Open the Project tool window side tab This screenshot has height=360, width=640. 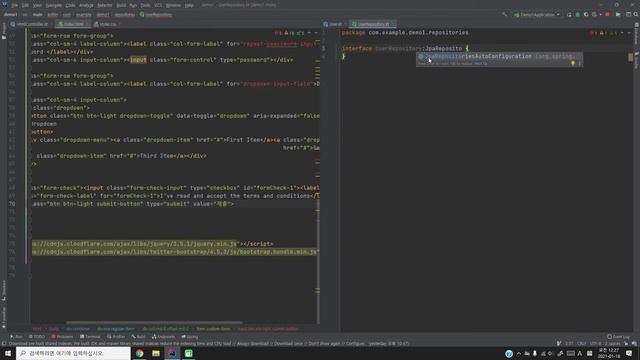(x=4, y=31)
